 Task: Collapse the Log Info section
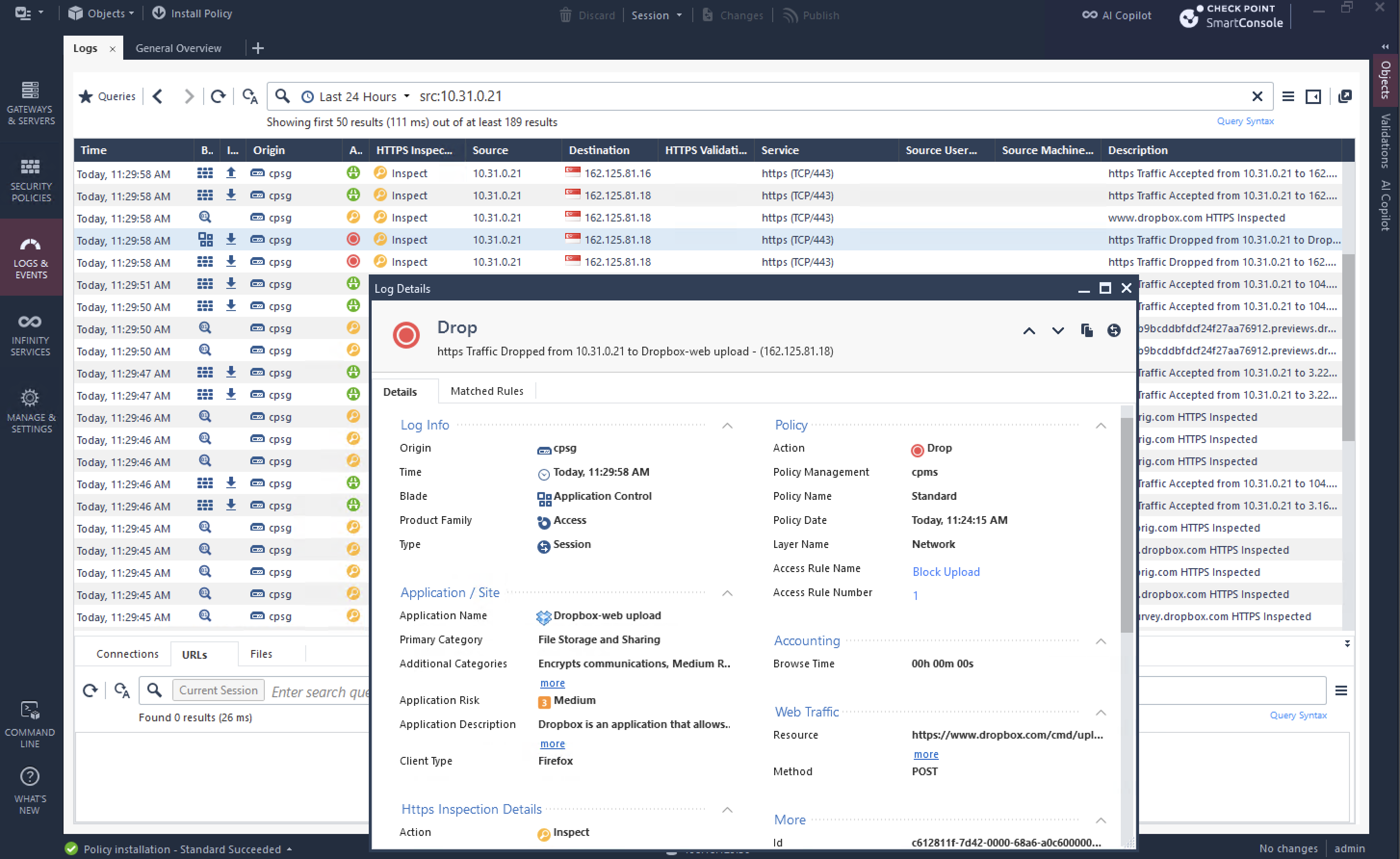point(727,426)
